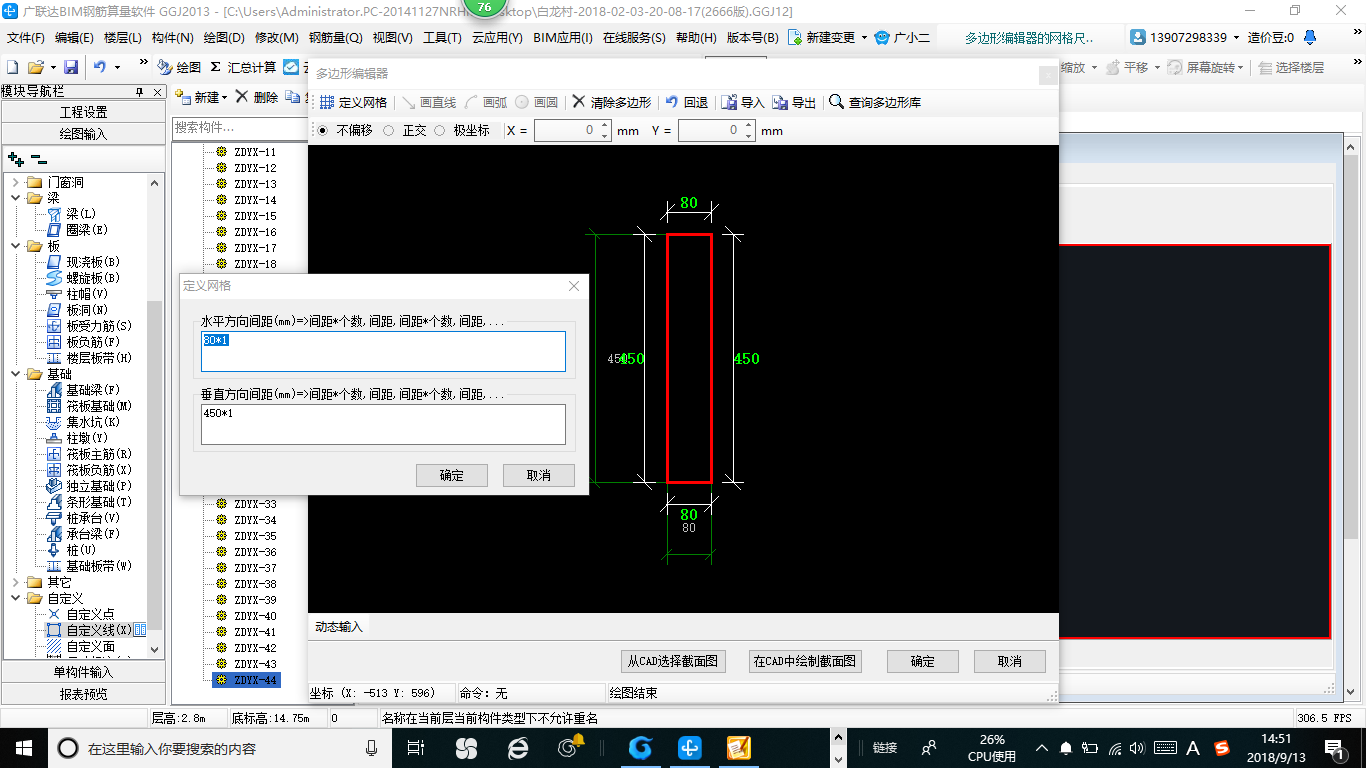This screenshot has height=768, width=1366.
Task: Select 自定义点 in the navigation tree
Action: pos(90,614)
